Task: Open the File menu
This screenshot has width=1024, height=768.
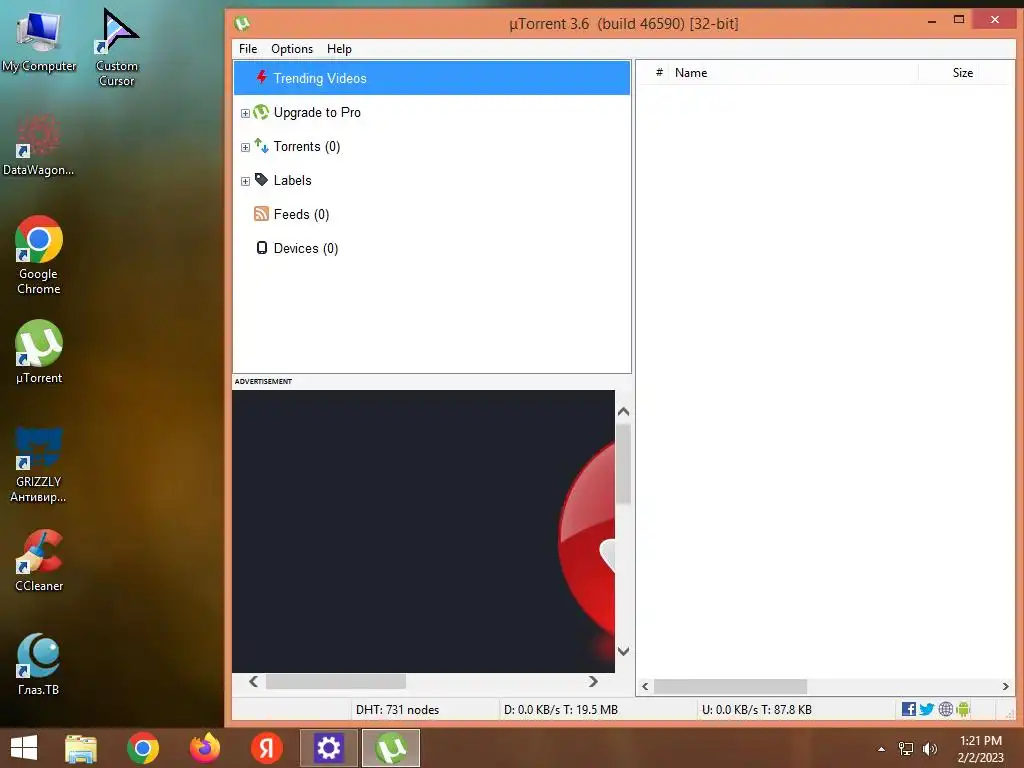Action: pyautogui.click(x=248, y=49)
